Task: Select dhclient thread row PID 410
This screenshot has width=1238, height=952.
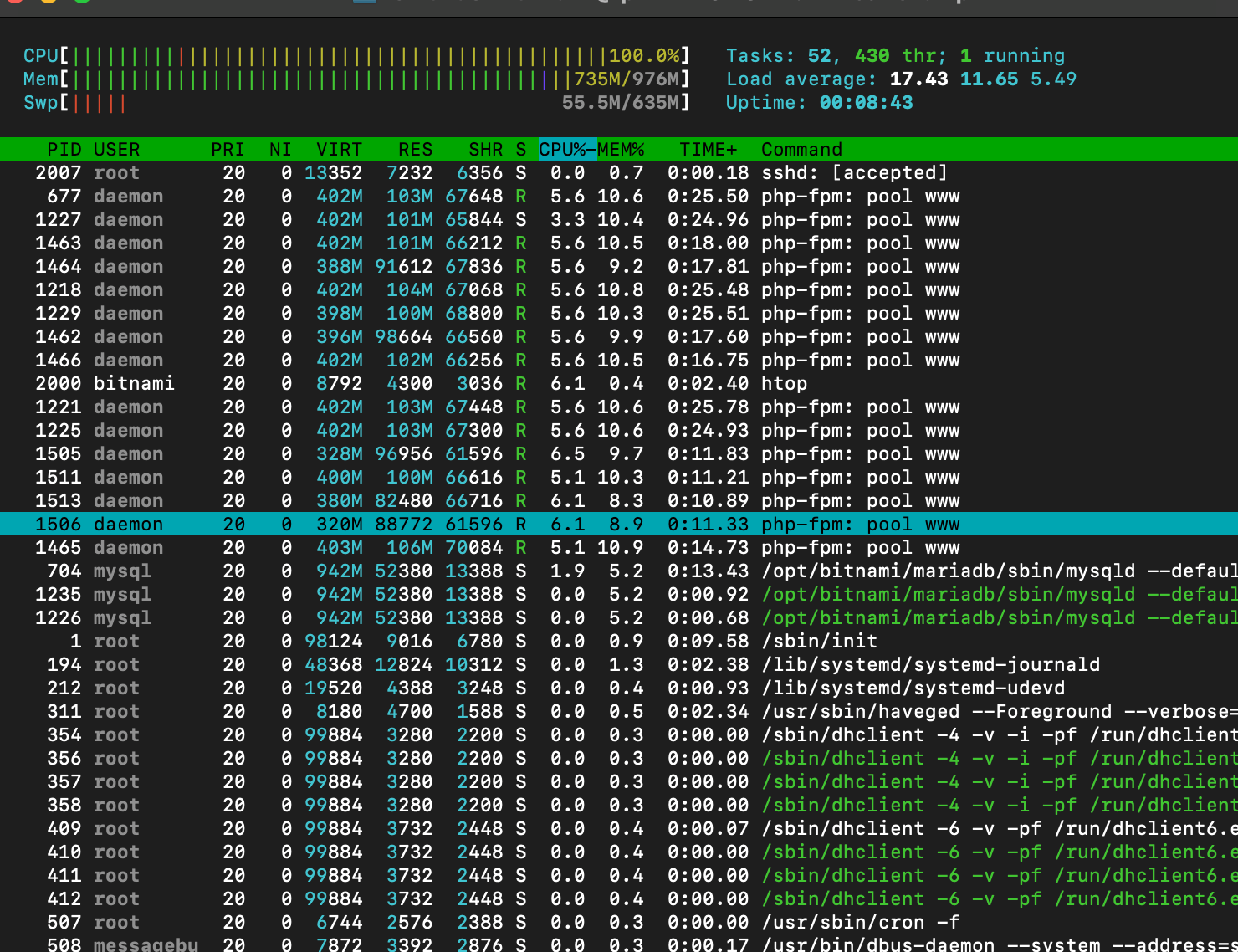Action: coord(619,852)
